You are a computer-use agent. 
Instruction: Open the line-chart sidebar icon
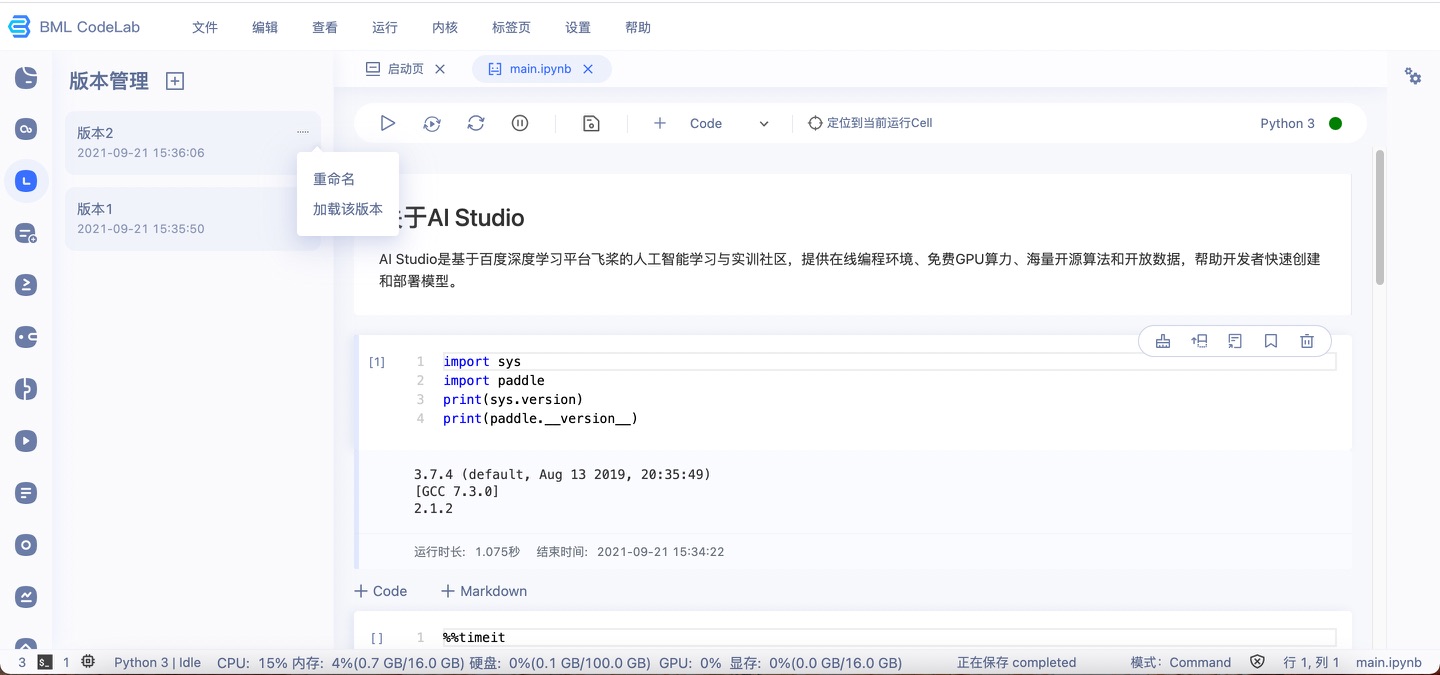[x=26, y=597]
